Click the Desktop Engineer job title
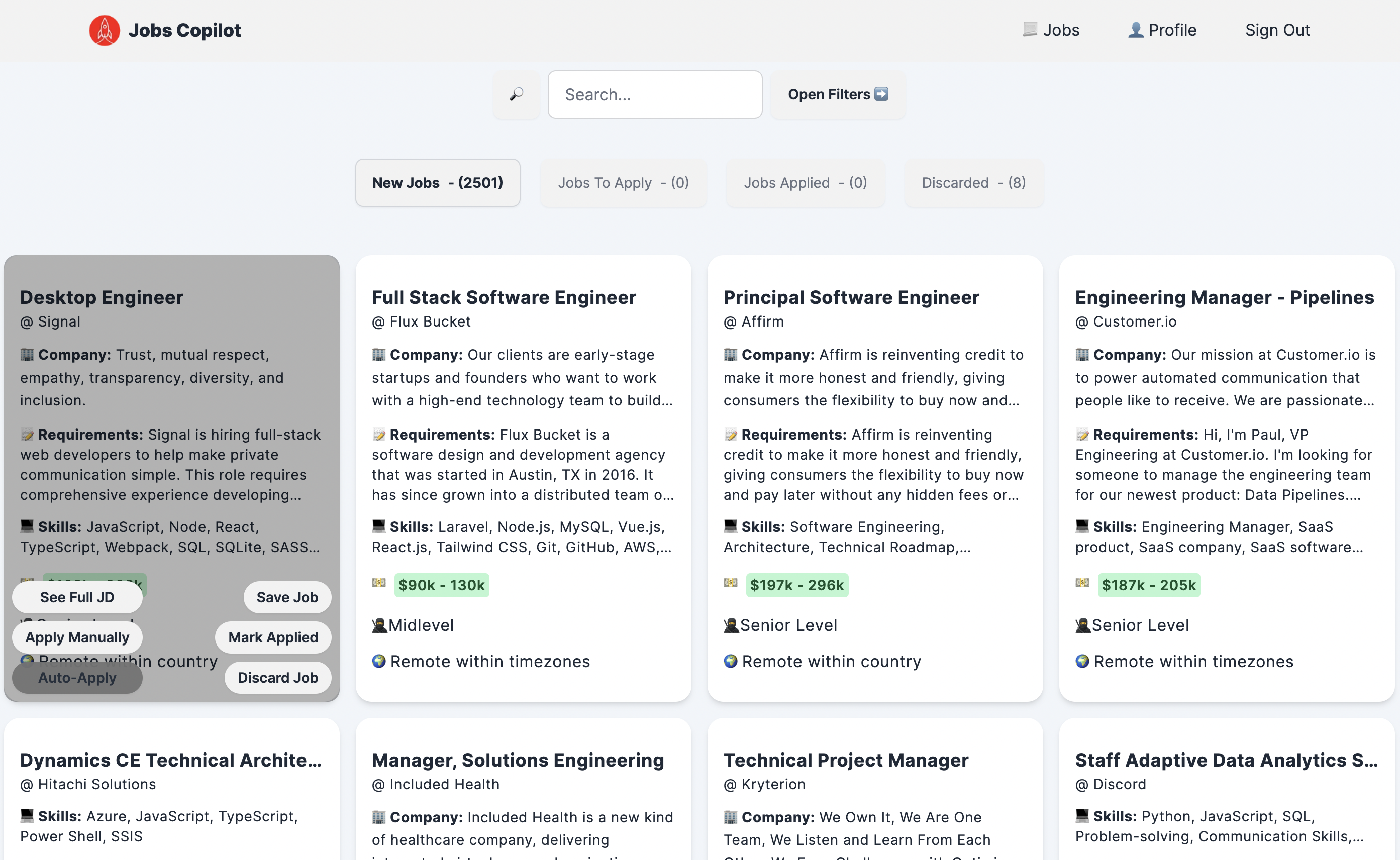Screen dimensions: 1400x860 tap(102, 297)
